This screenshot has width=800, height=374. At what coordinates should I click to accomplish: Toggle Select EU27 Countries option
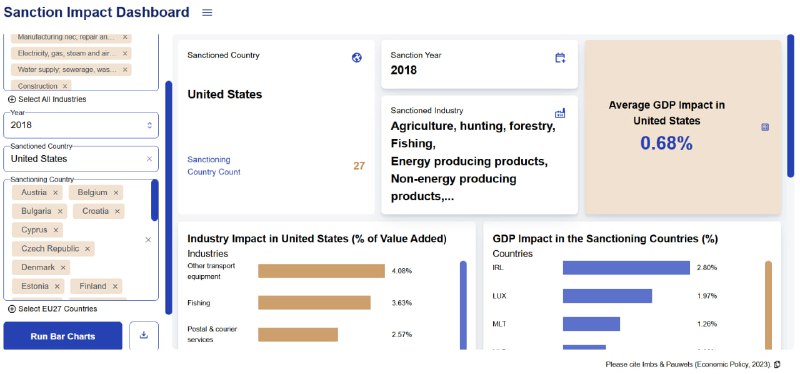pyautogui.click(x=53, y=309)
